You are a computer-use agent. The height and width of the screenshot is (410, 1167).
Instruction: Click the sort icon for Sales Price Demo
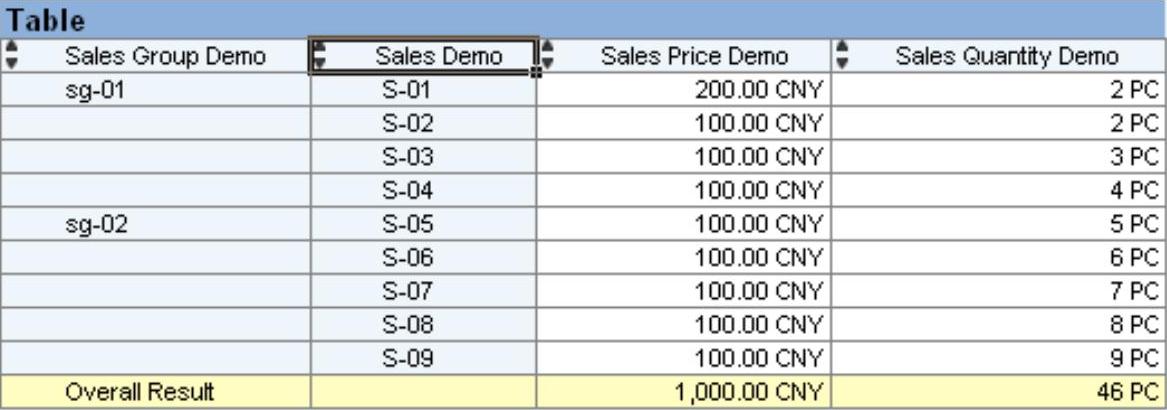(547, 56)
